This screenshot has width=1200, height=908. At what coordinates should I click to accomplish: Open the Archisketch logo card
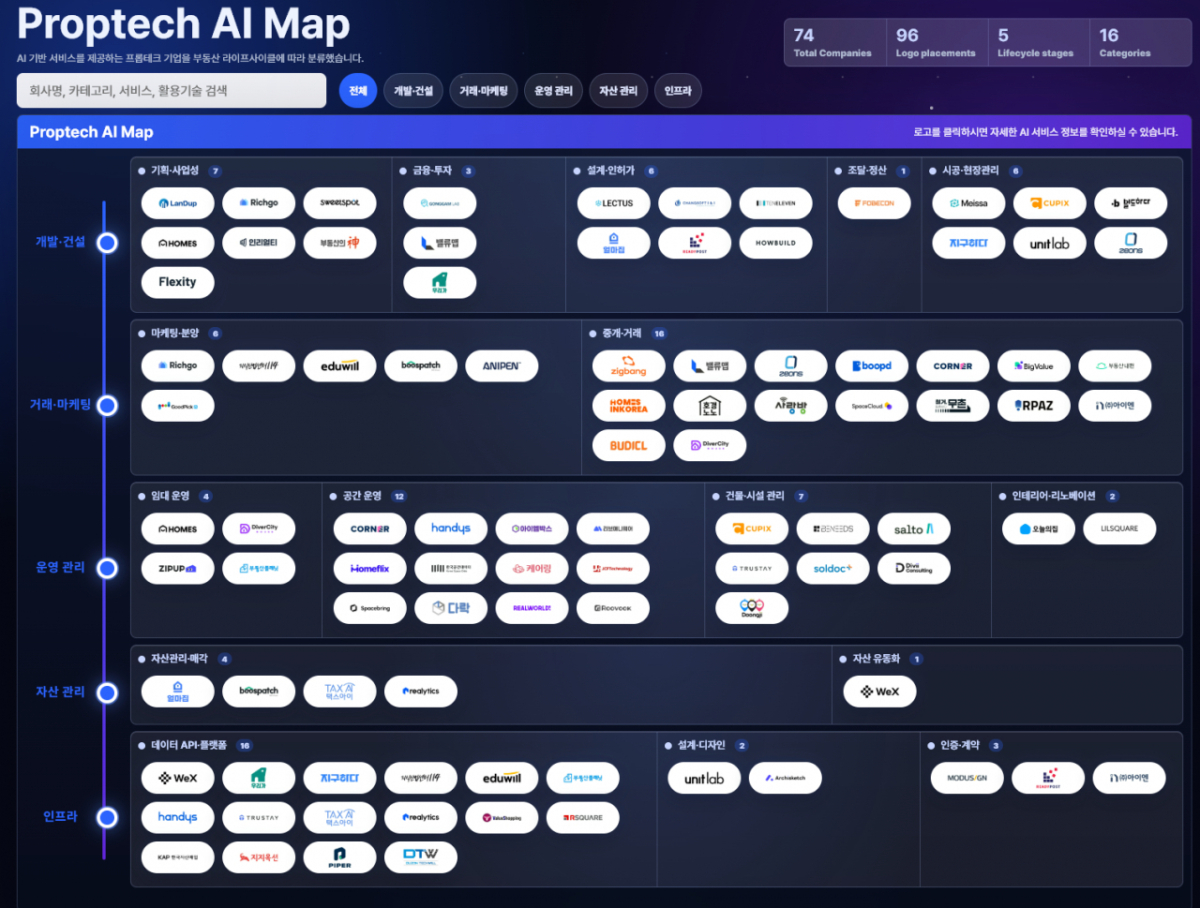point(786,778)
